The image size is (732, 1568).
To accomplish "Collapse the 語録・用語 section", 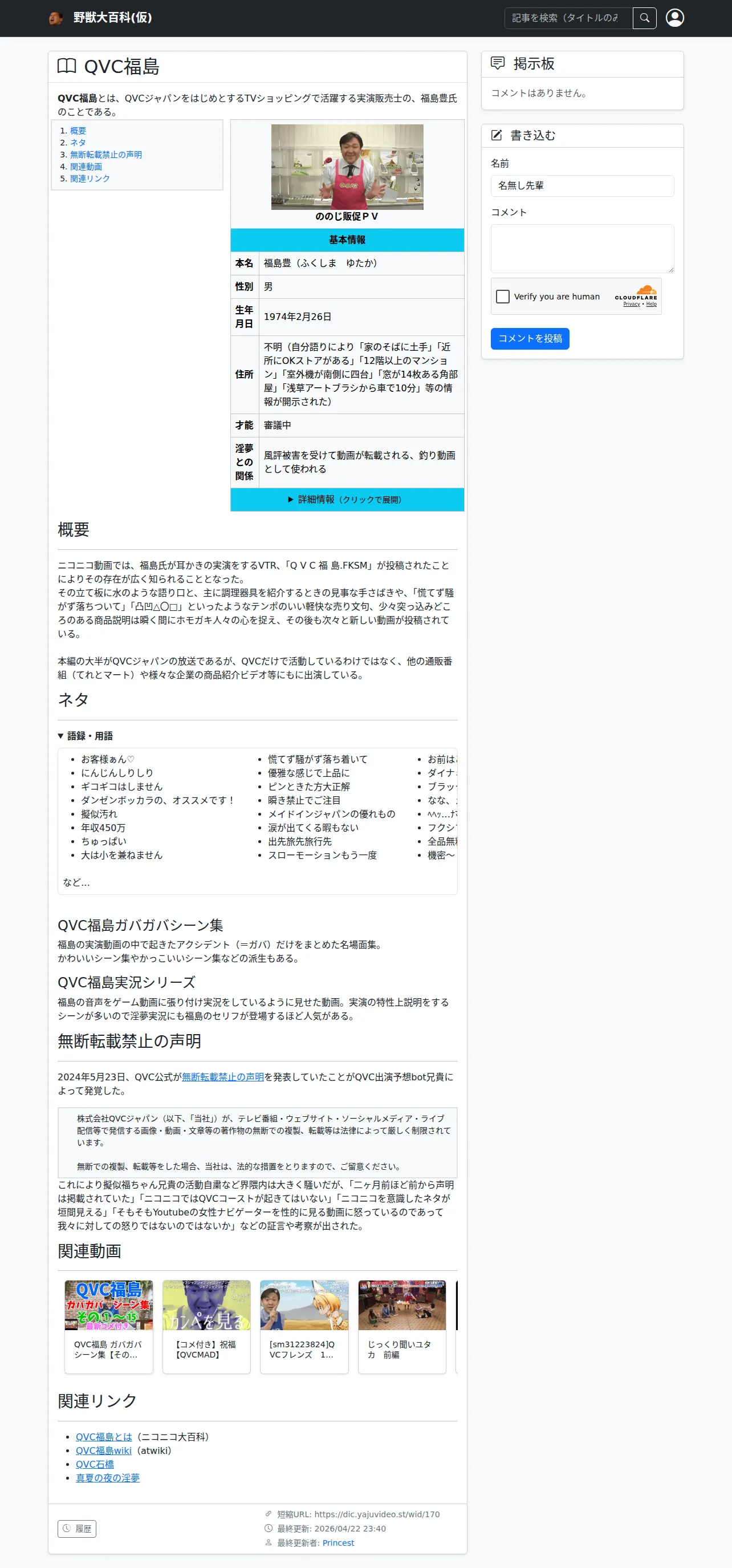I will [85, 736].
